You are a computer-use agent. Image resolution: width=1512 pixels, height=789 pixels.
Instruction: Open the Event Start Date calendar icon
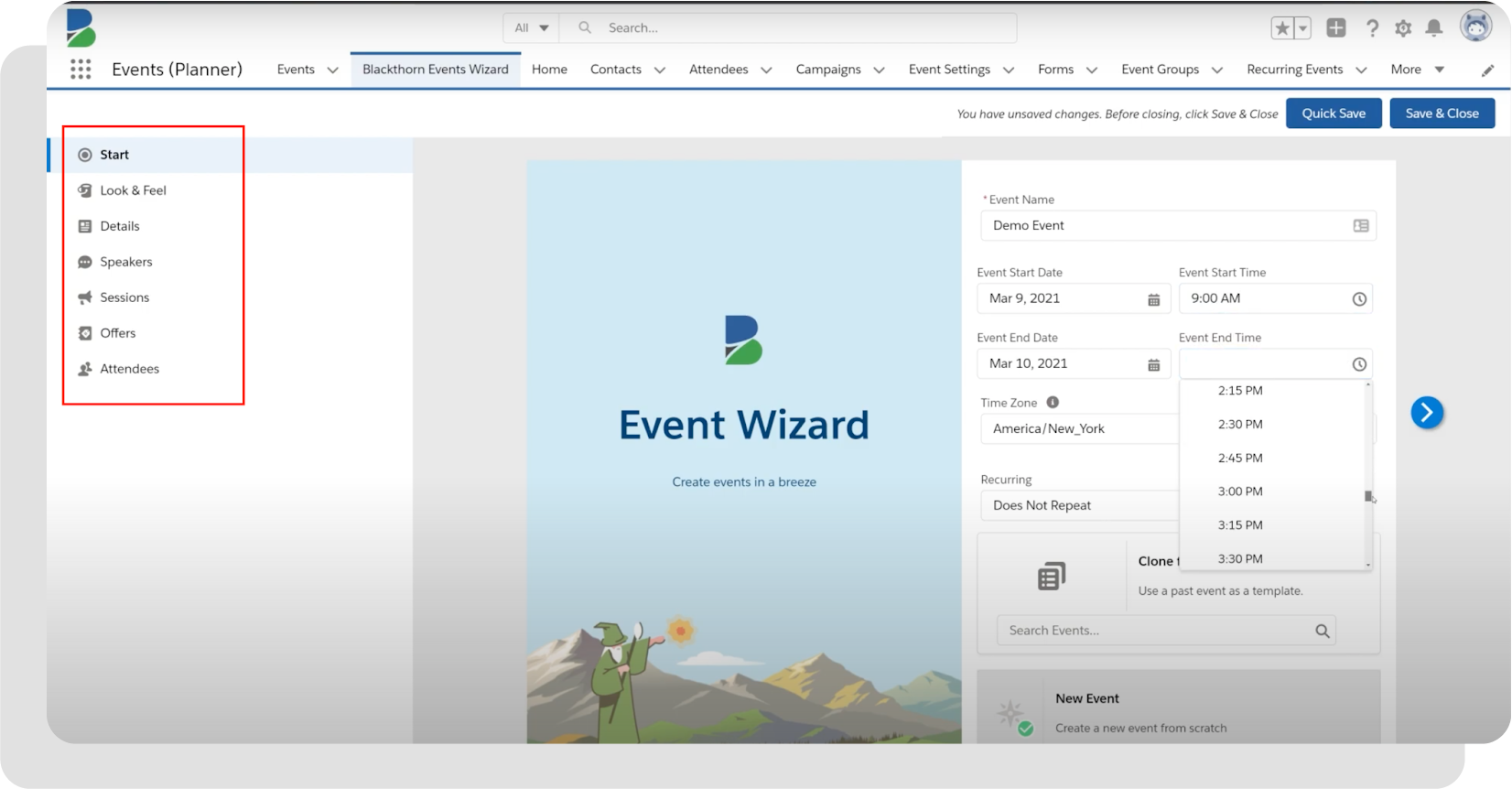[1153, 299]
